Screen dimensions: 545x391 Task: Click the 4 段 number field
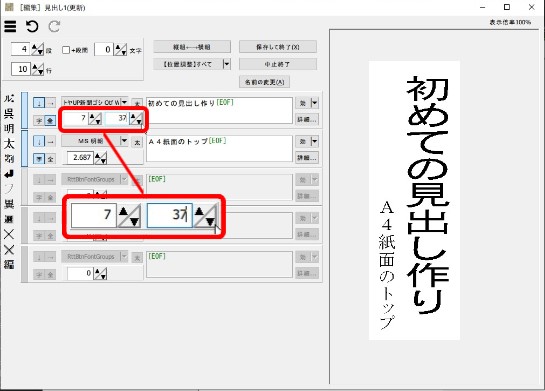(x=21, y=49)
